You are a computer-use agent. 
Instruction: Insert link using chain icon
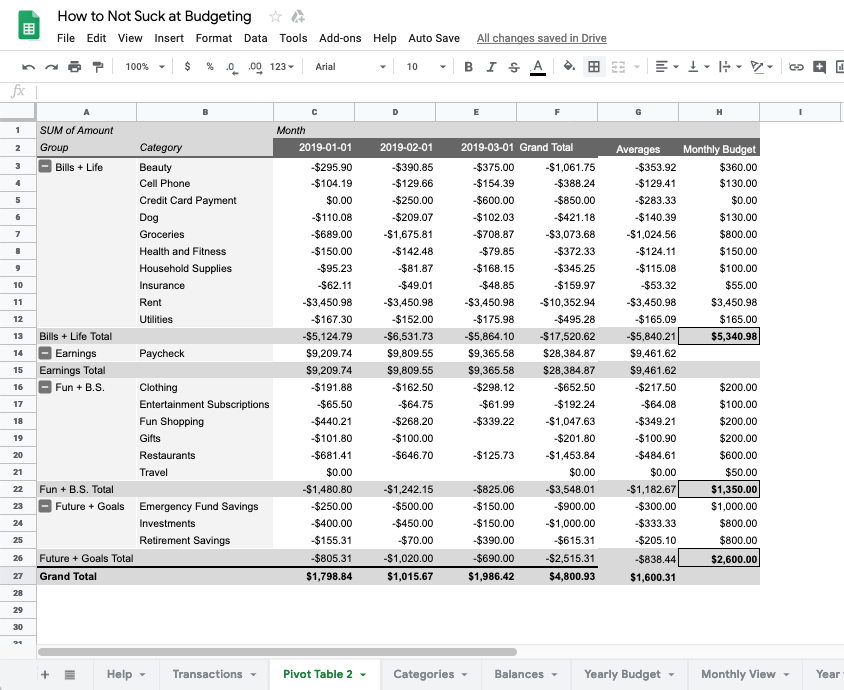pos(796,67)
